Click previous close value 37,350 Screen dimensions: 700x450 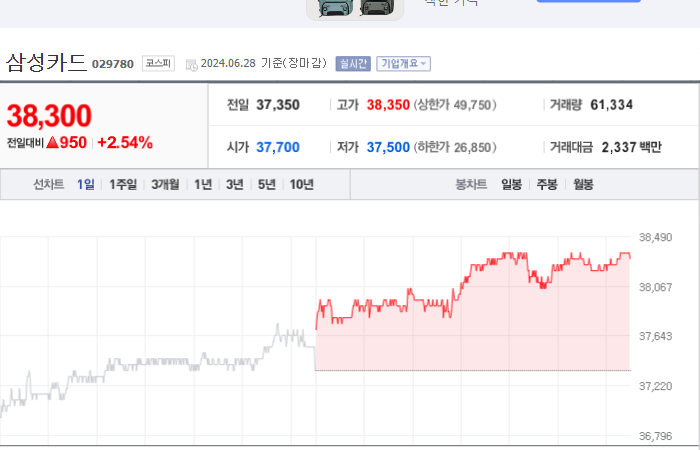pyautogui.click(x=278, y=105)
